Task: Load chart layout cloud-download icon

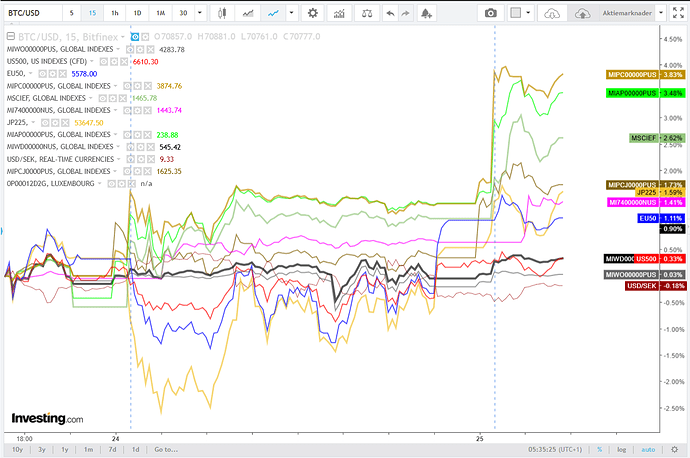Action: point(552,13)
